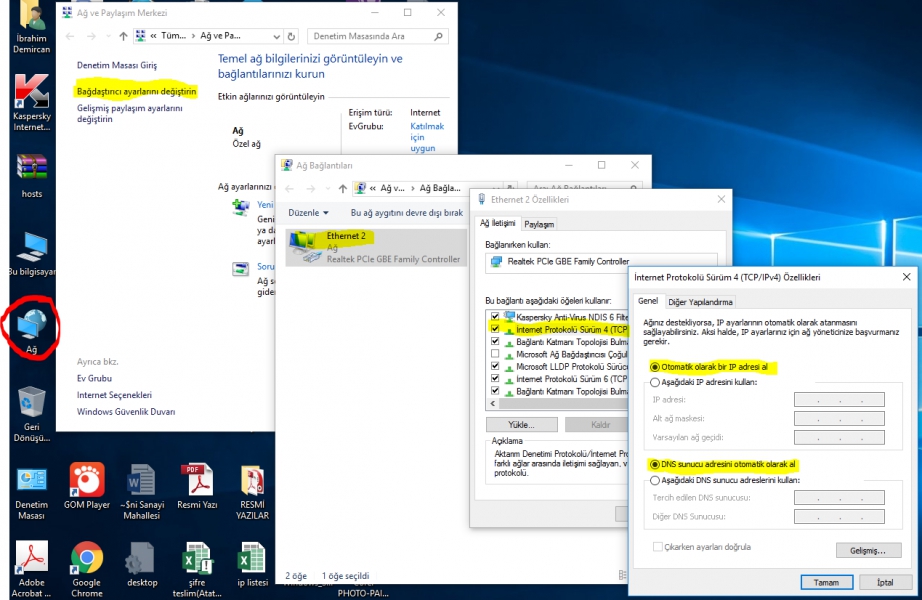This screenshot has height=600, width=922.
Task: Switch to the Paylaşım tab
Action: [x=539, y=224]
